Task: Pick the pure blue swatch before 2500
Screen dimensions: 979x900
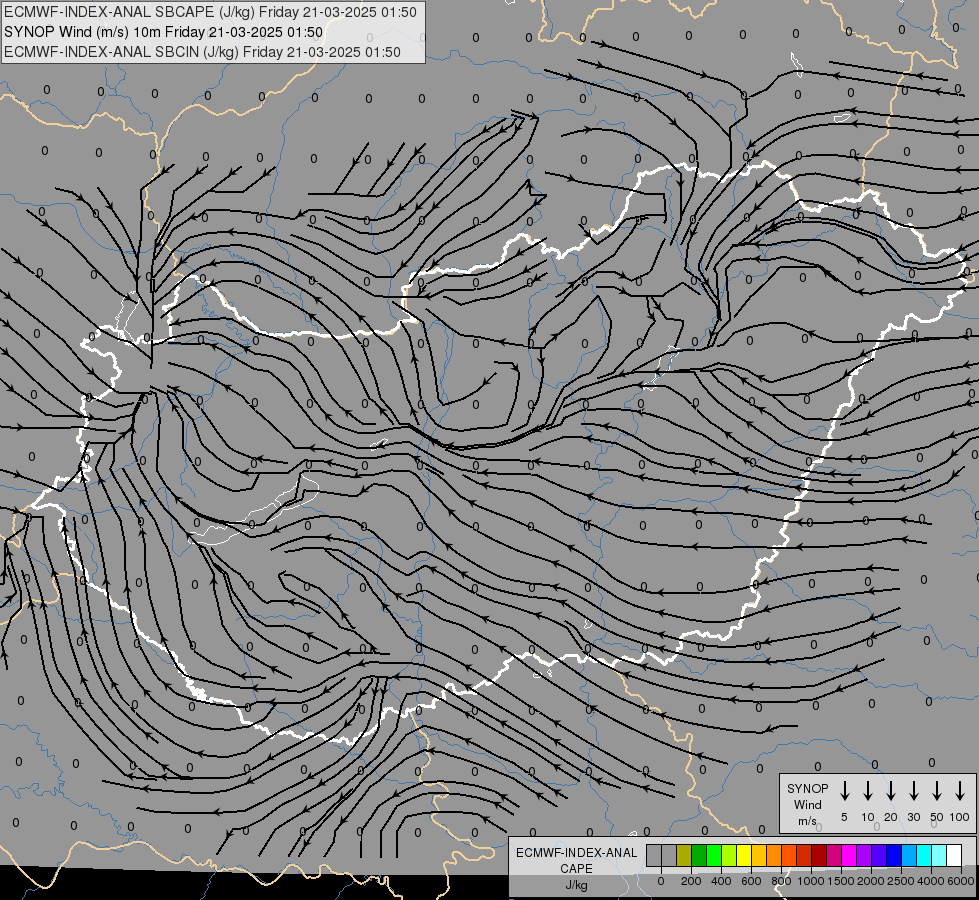Action: pyautogui.click(x=893, y=855)
